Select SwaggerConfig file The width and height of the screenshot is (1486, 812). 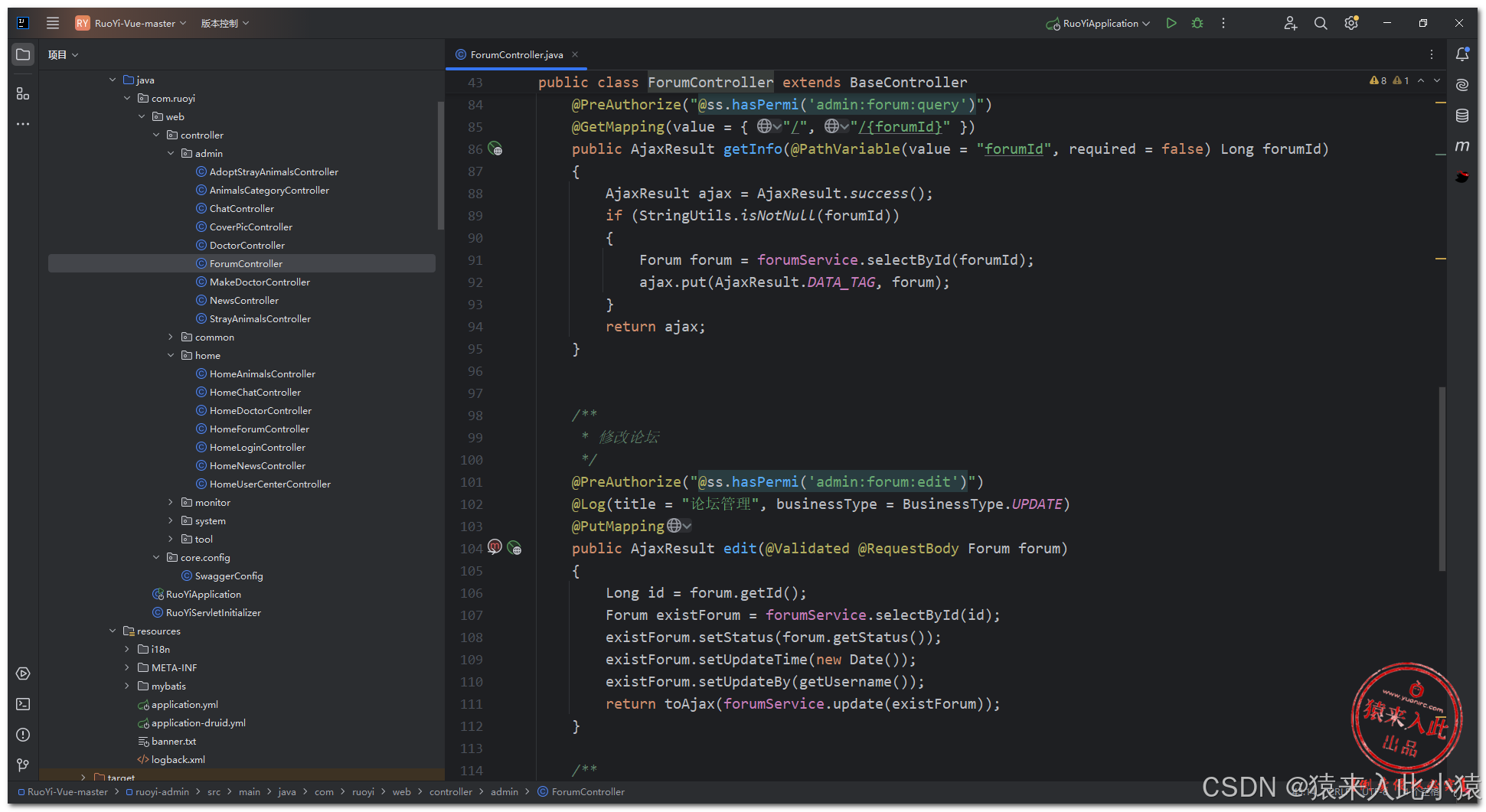[228, 576]
